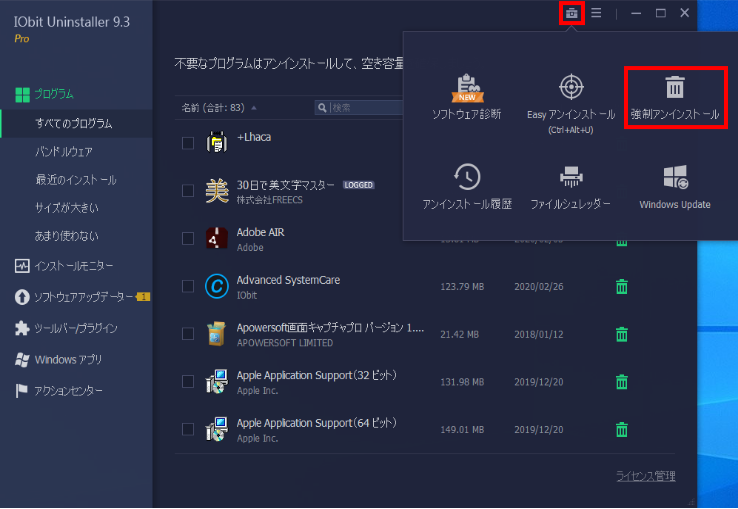Click the Advanced SystemCare program icon
Viewport: 738px width, 509px height.
(217, 286)
